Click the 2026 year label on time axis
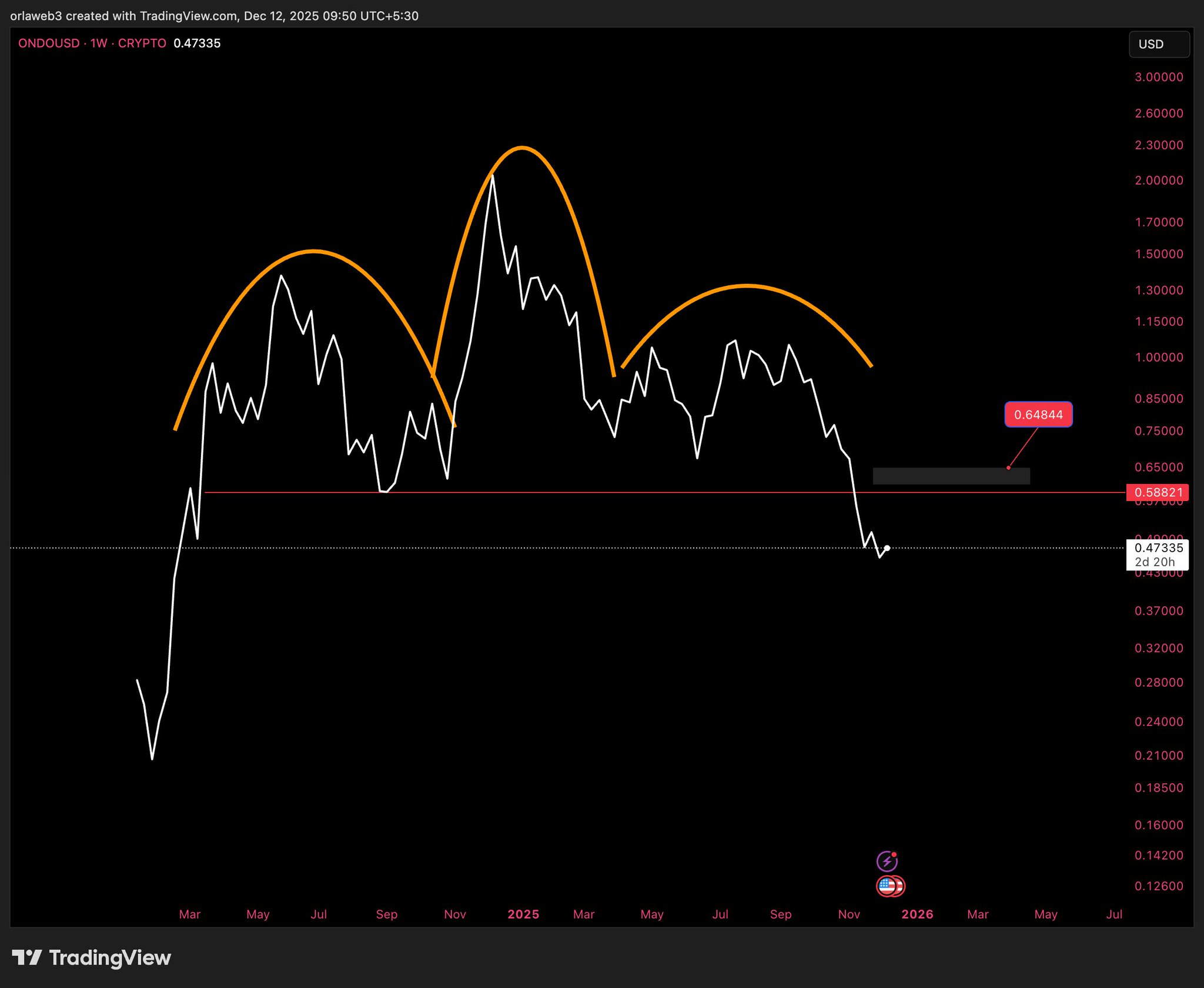The height and width of the screenshot is (988, 1204). point(917,914)
